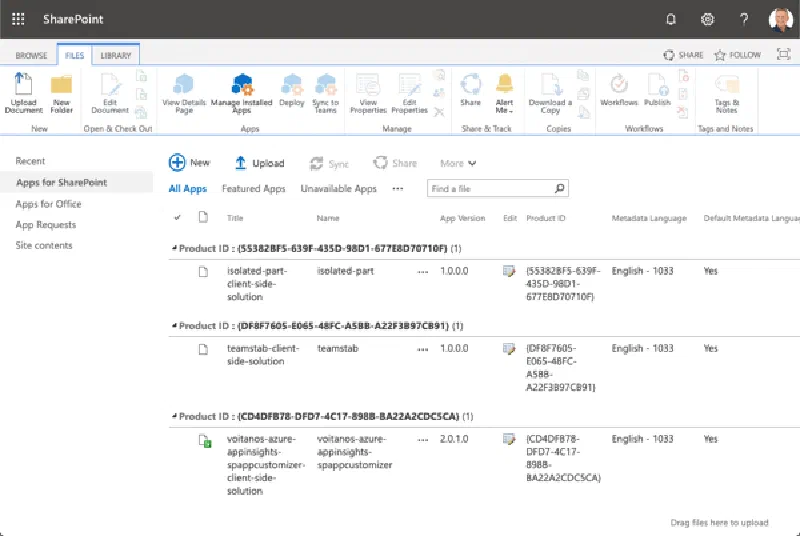Switch to the LIBRARY tab
The image size is (800, 536).
coord(116,55)
